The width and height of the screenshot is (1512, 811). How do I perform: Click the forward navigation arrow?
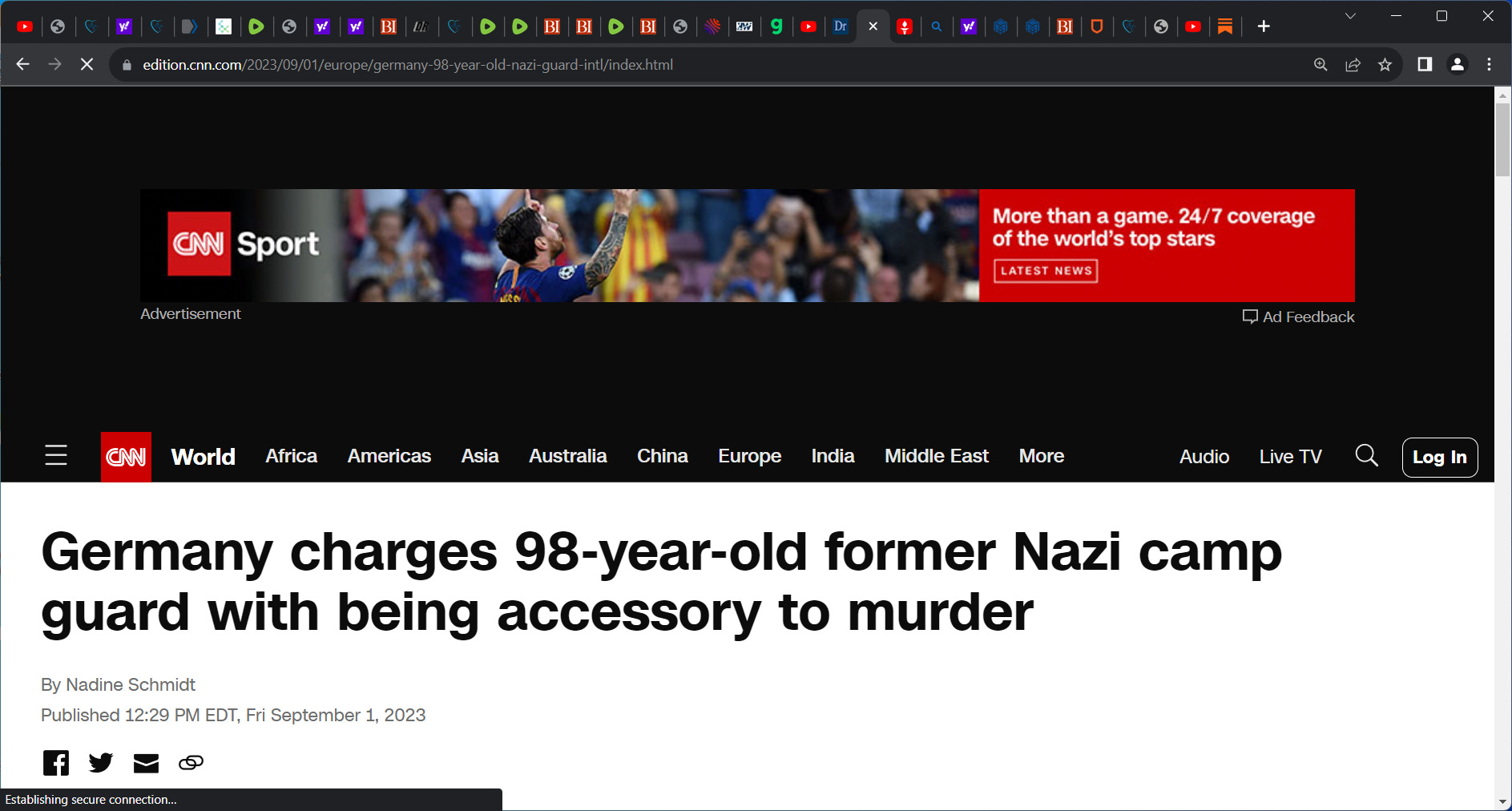(54, 64)
